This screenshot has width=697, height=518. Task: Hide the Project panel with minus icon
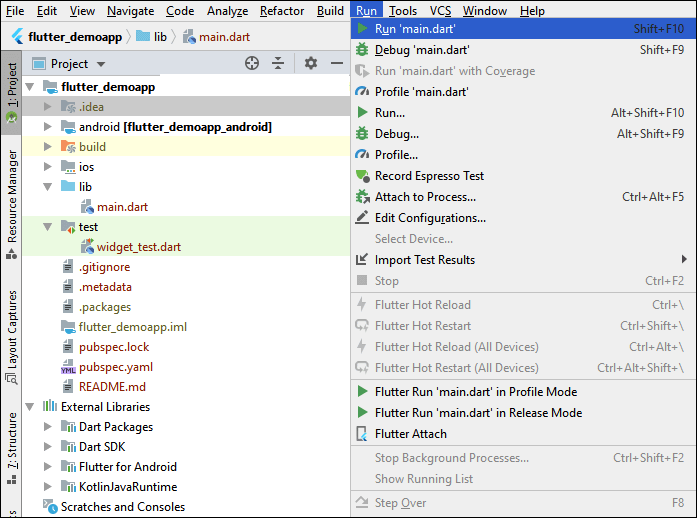click(337, 63)
